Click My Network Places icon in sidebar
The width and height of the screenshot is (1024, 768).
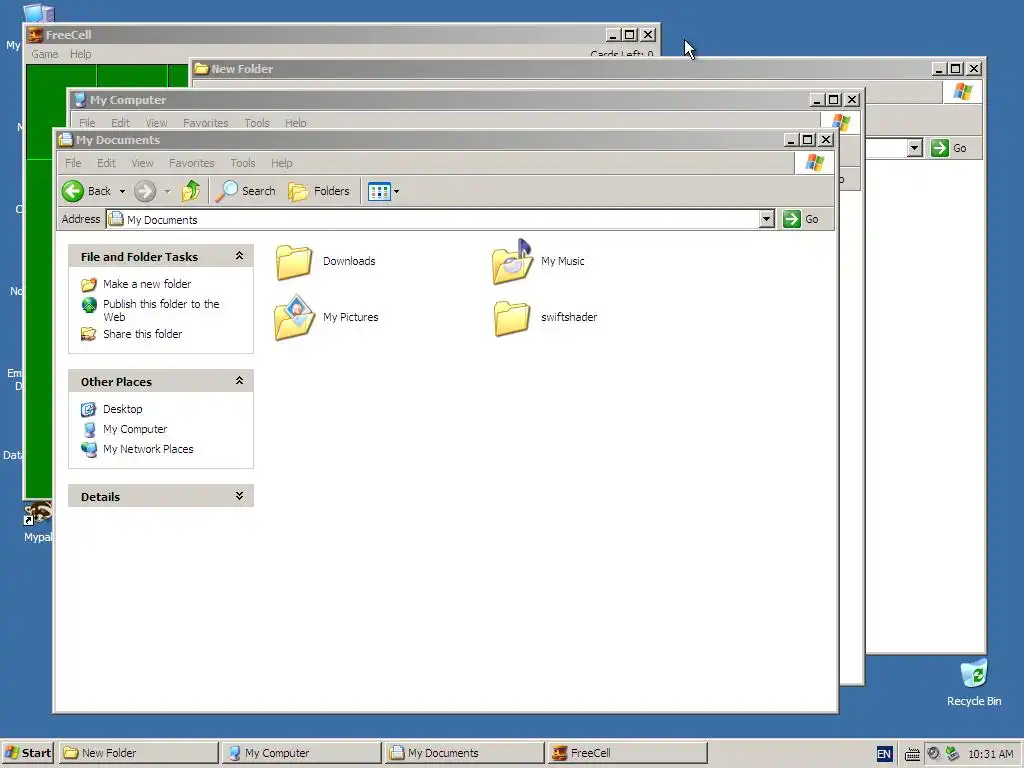pyautogui.click(x=89, y=449)
